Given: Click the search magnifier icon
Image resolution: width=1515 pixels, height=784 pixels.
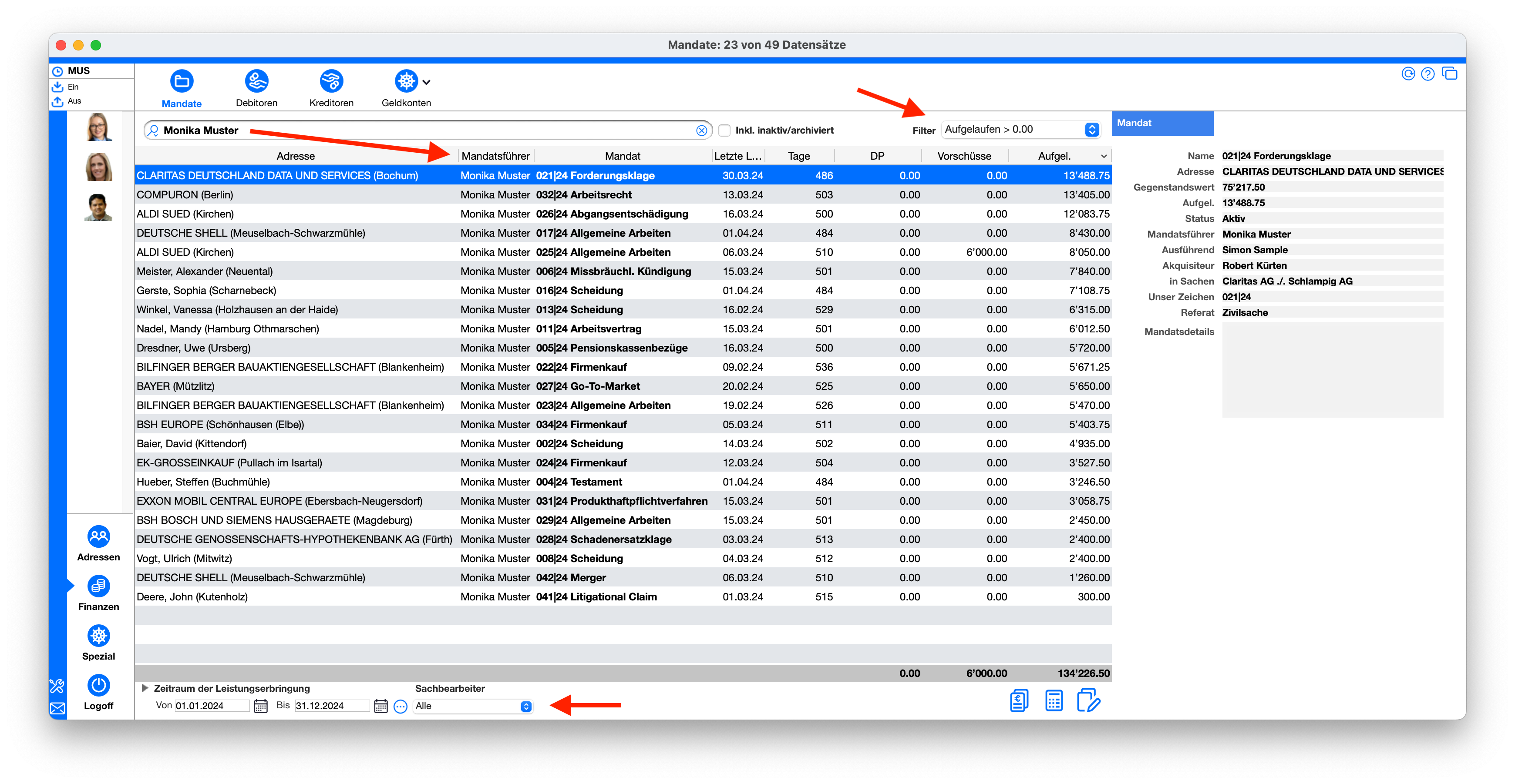Looking at the screenshot, I should coord(152,130).
